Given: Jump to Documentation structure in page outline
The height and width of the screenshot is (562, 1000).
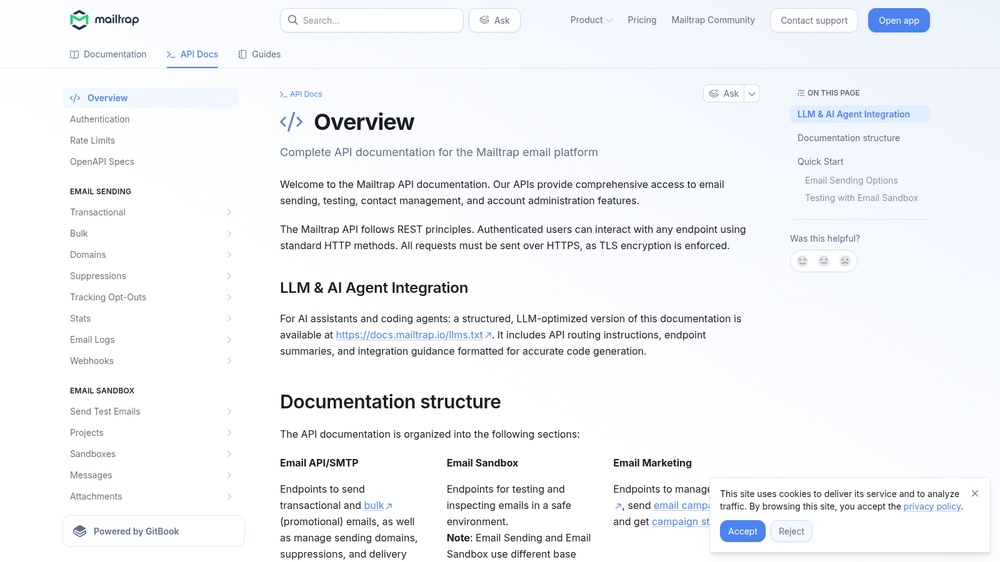Looking at the screenshot, I should (x=848, y=138).
